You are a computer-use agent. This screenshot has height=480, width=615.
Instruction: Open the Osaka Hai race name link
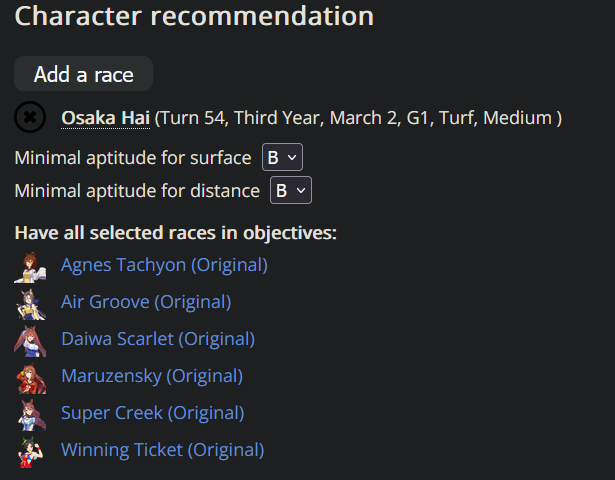point(106,118)
